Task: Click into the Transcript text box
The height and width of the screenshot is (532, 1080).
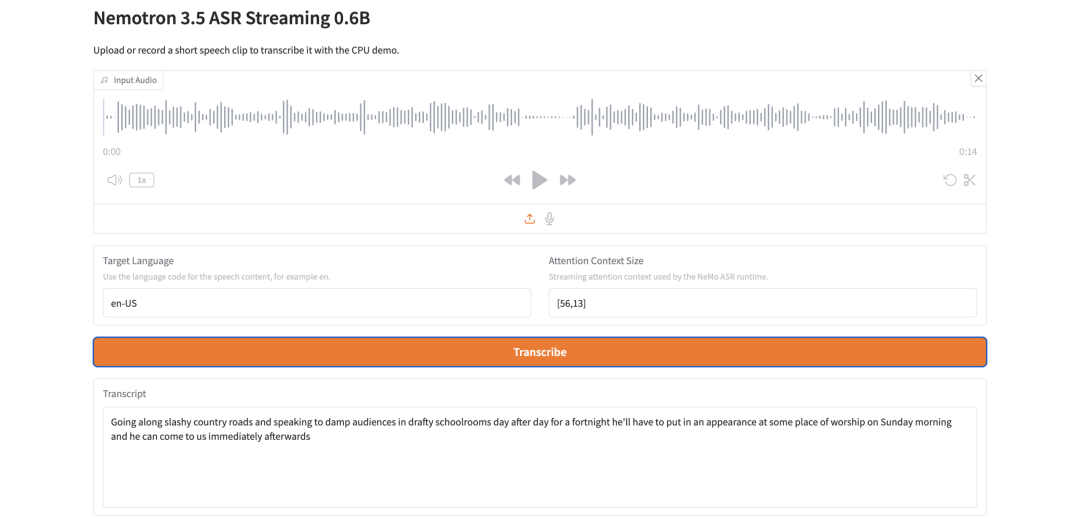Action: (x=540, y=457)
